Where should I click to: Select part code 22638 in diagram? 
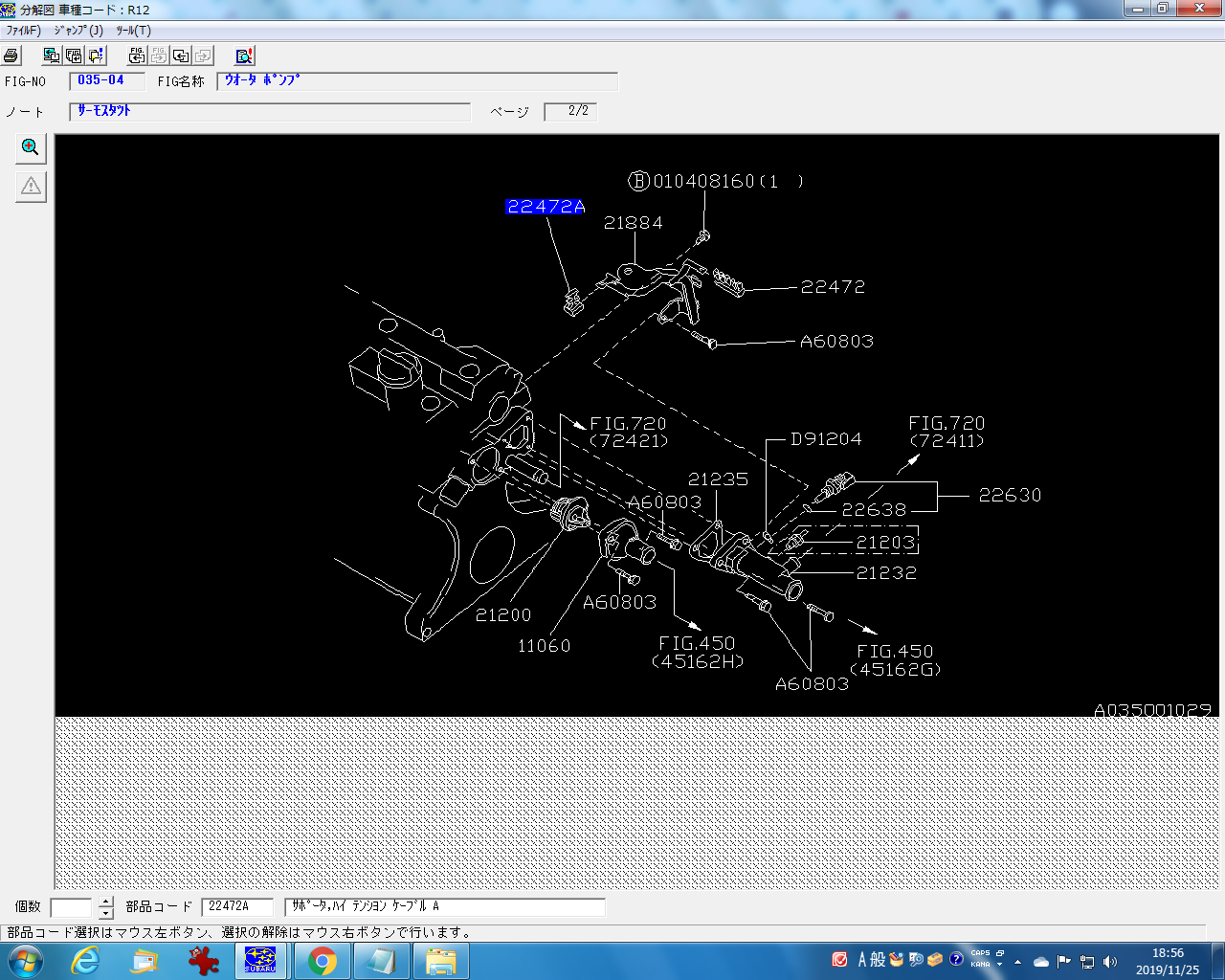(874, 509)
